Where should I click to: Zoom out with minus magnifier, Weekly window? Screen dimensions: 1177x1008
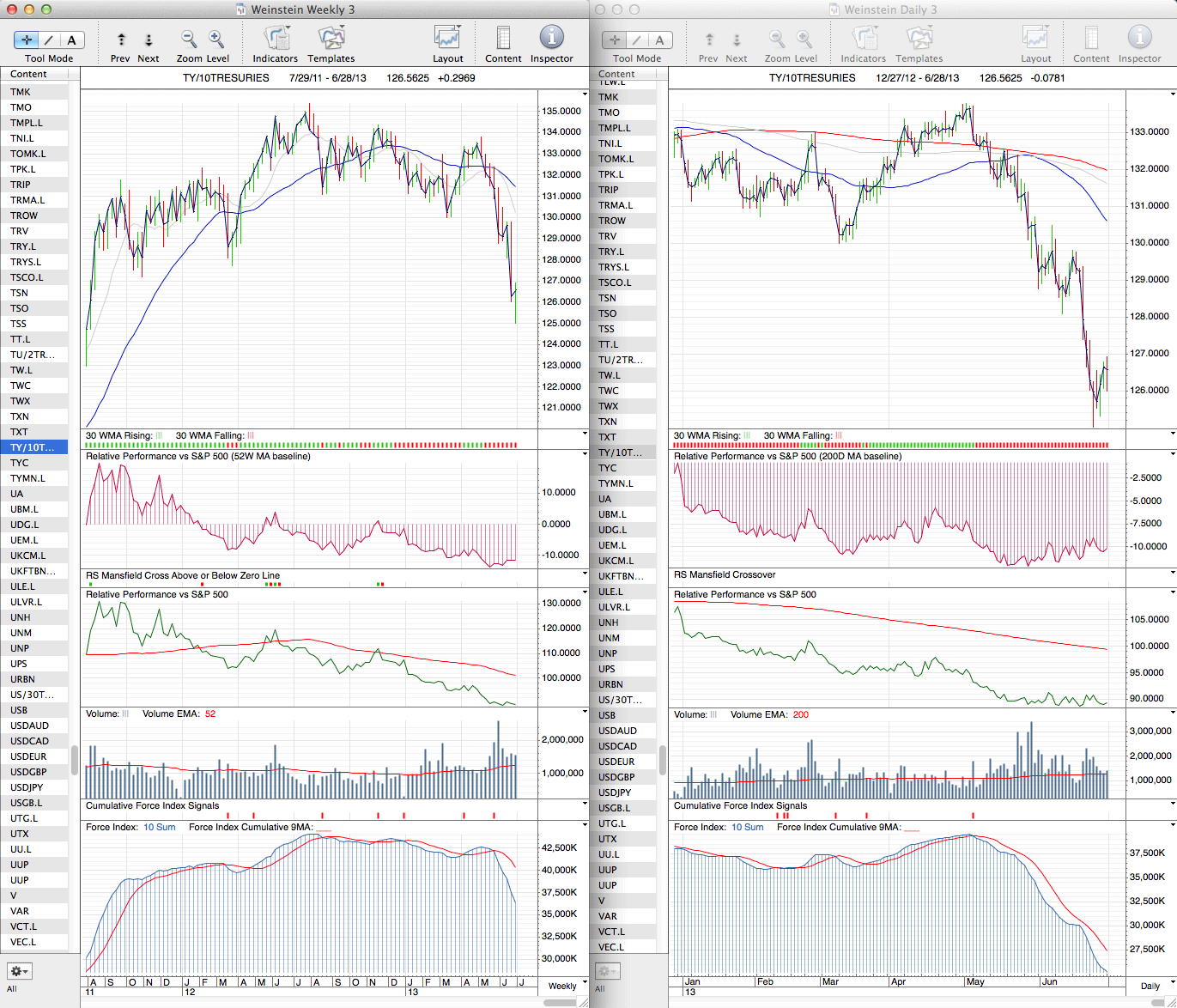click(x=189, y=39)
